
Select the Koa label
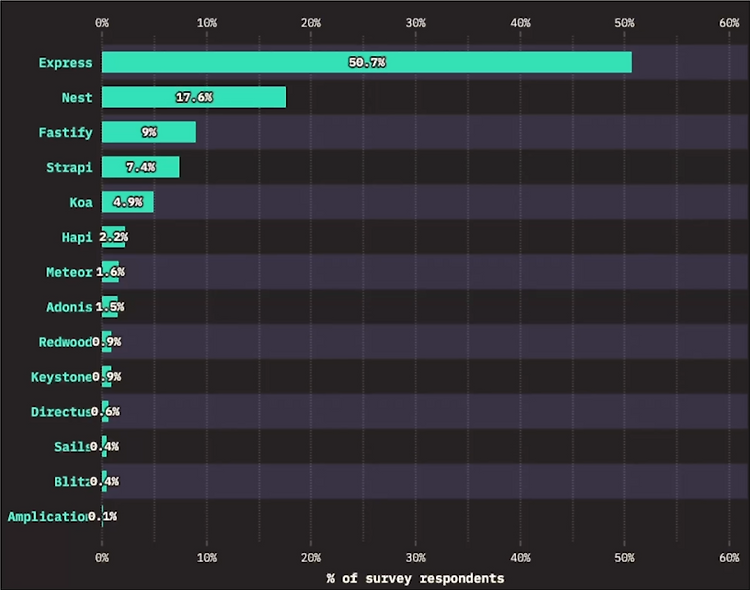point(81,202)
